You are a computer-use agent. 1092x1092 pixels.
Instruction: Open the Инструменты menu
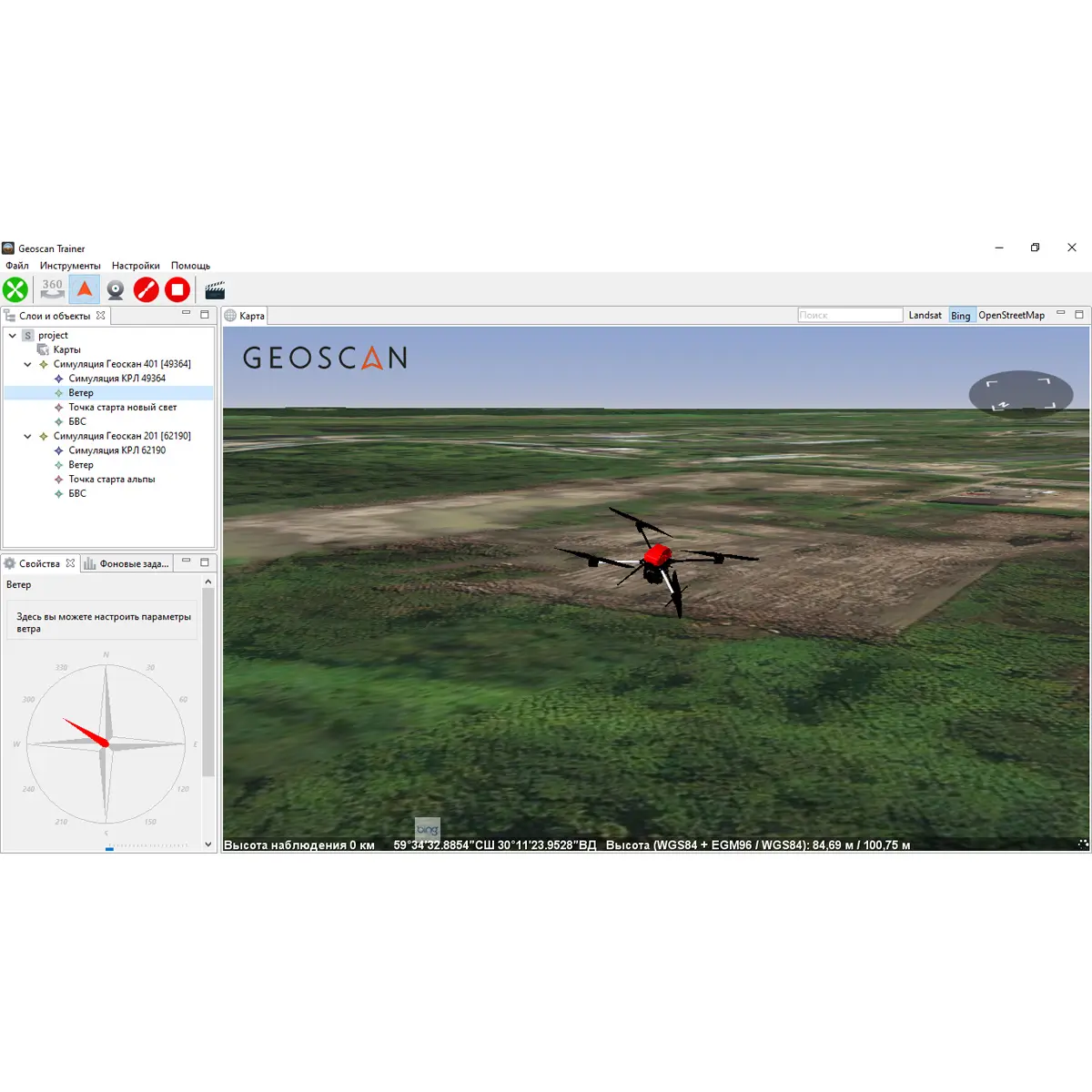tap(70, 266)
